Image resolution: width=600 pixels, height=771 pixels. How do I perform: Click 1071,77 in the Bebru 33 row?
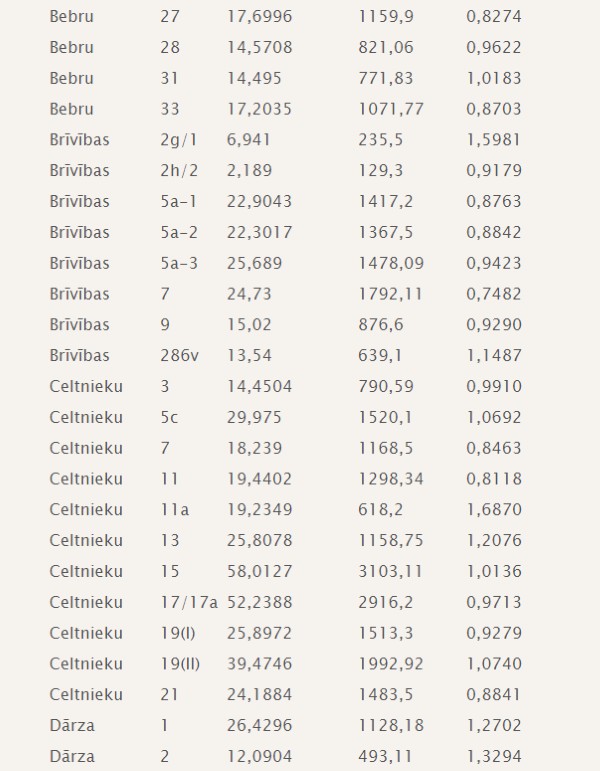[x=390, y=109]
